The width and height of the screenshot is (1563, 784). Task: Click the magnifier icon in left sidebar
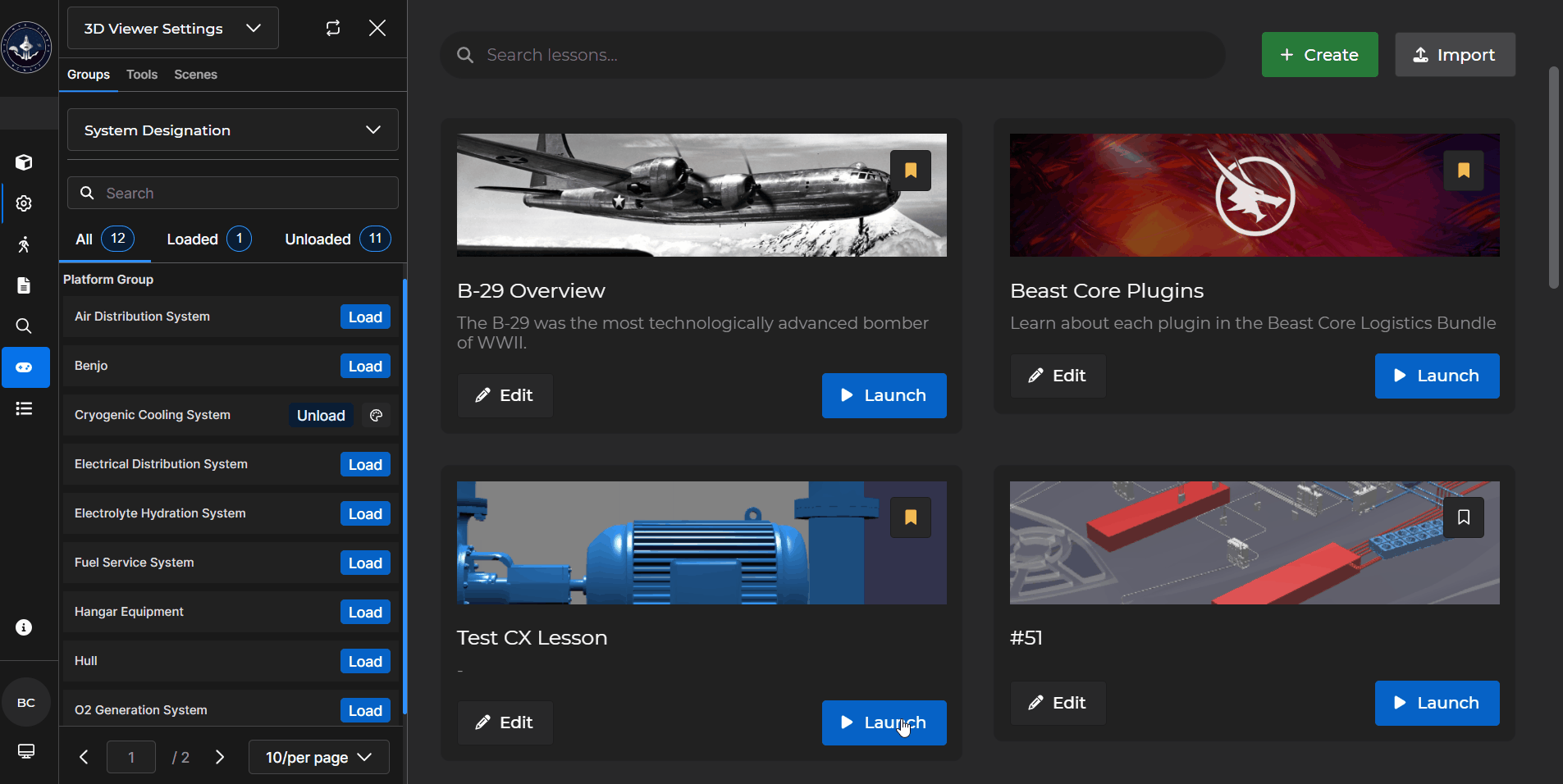24,326
